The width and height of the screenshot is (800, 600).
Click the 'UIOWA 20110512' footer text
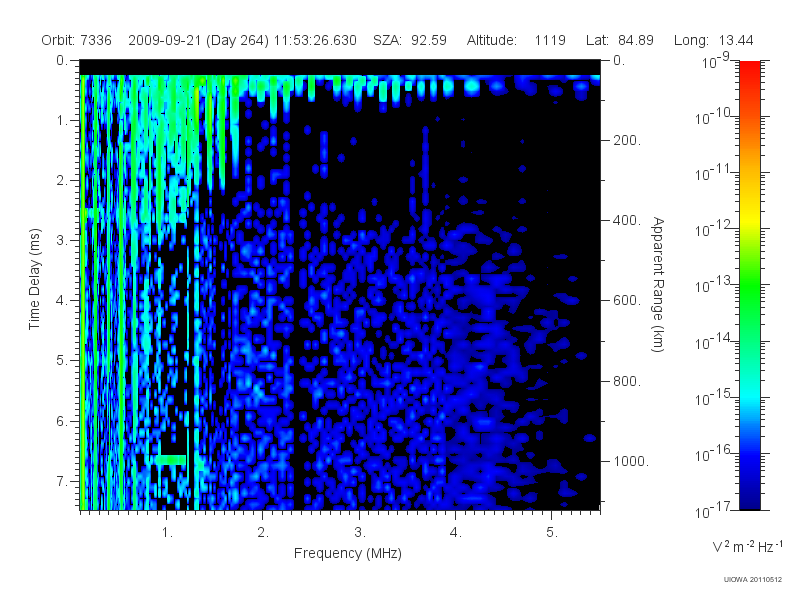[x=753, y=579]
